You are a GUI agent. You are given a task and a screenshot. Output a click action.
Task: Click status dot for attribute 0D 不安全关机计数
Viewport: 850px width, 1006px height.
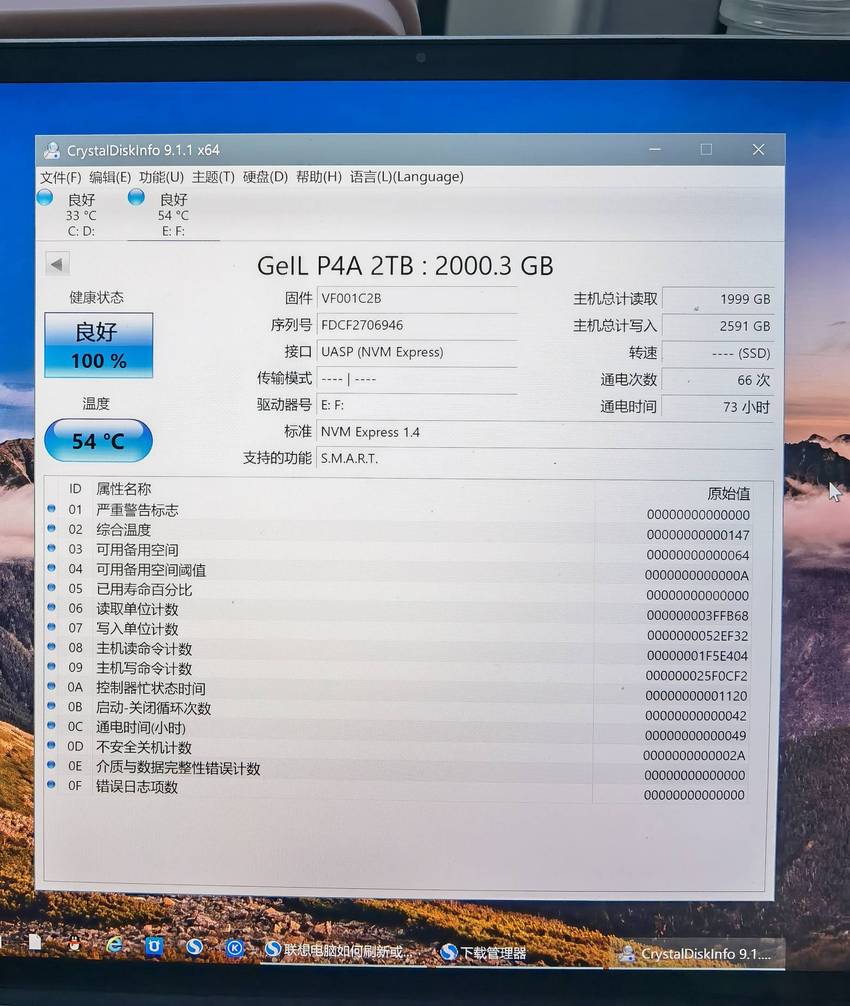coord(51,746)
